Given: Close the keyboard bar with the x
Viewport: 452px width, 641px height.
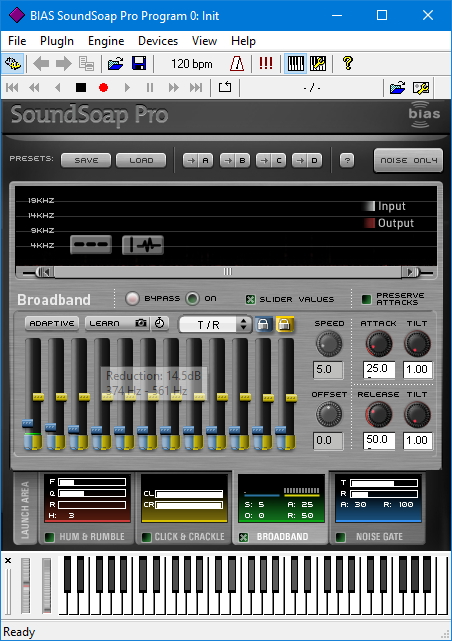Looking at the screenshot, I should (x=8, y=561).
